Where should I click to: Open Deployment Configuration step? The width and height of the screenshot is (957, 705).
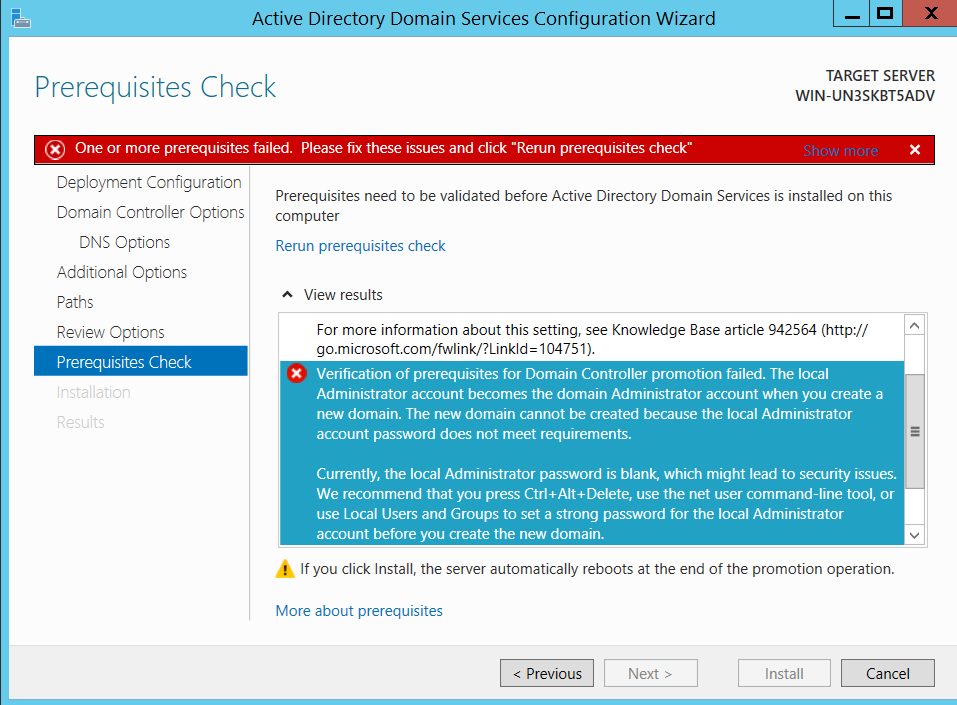pyautogui.click(x=149, y=183)
